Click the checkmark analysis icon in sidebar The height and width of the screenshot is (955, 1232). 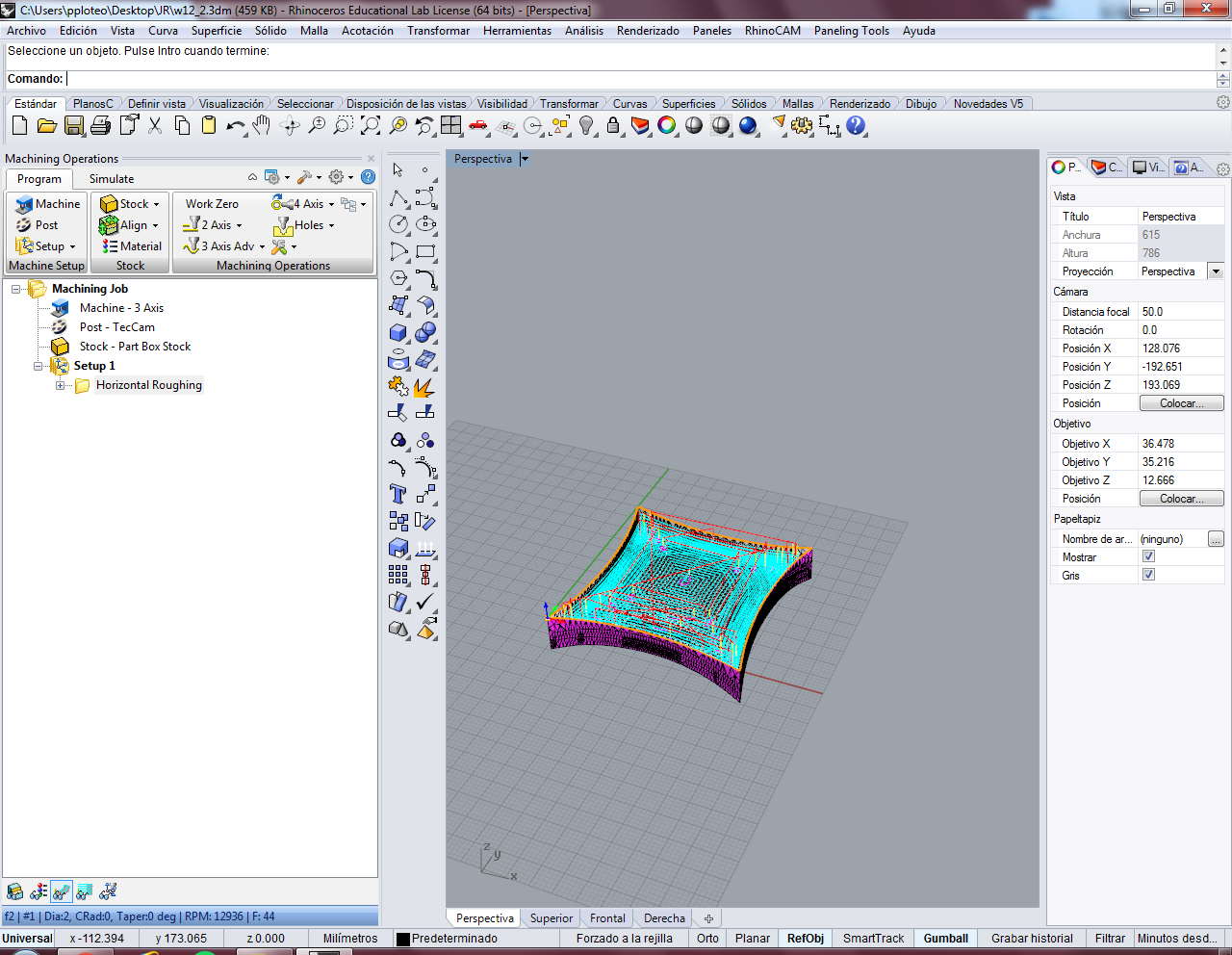coord(425,602)
